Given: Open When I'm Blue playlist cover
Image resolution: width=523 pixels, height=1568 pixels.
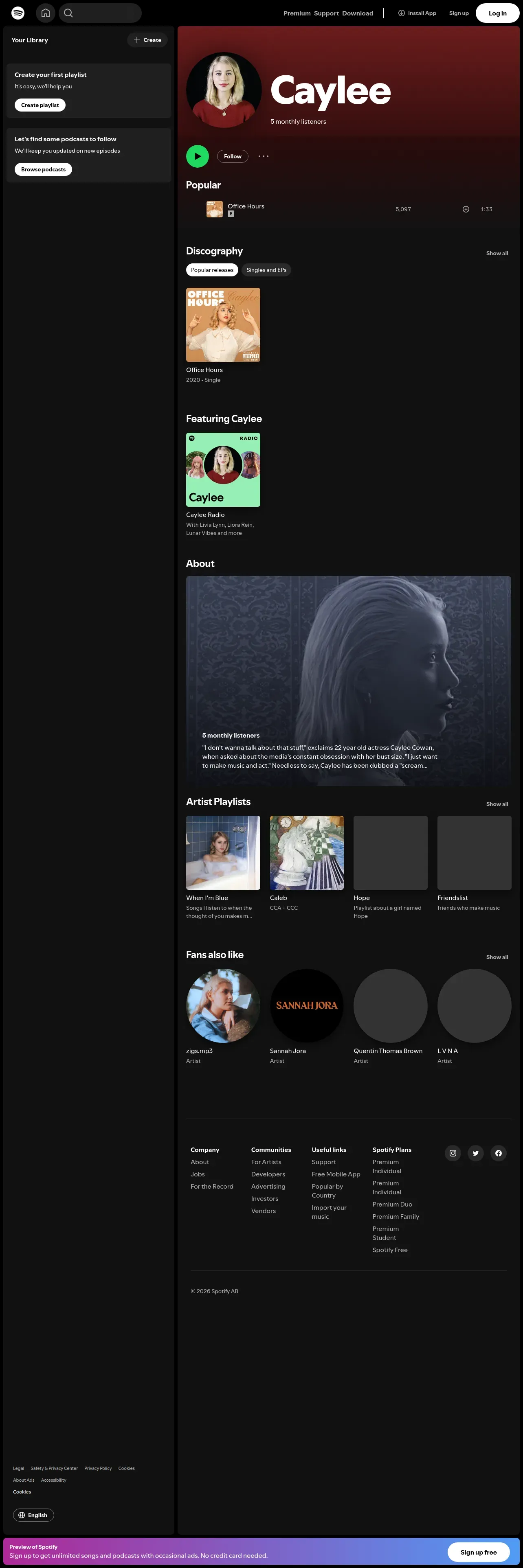Looking at the screenshot, I should coord(223,853).
